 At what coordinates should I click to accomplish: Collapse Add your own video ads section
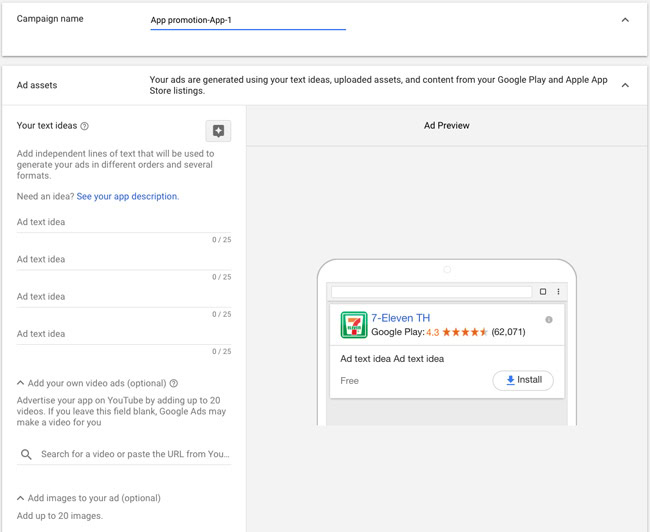pyautogui.click(x=20, y=383)
